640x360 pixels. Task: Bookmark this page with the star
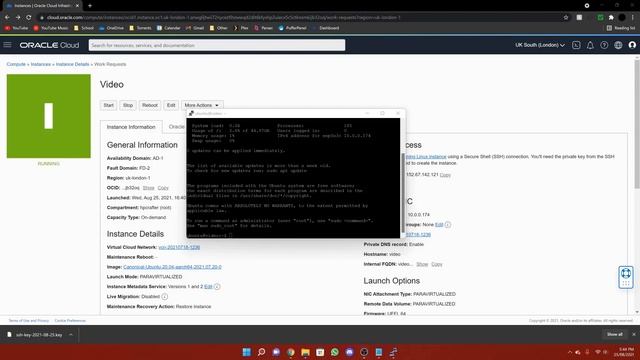[566, 18]
